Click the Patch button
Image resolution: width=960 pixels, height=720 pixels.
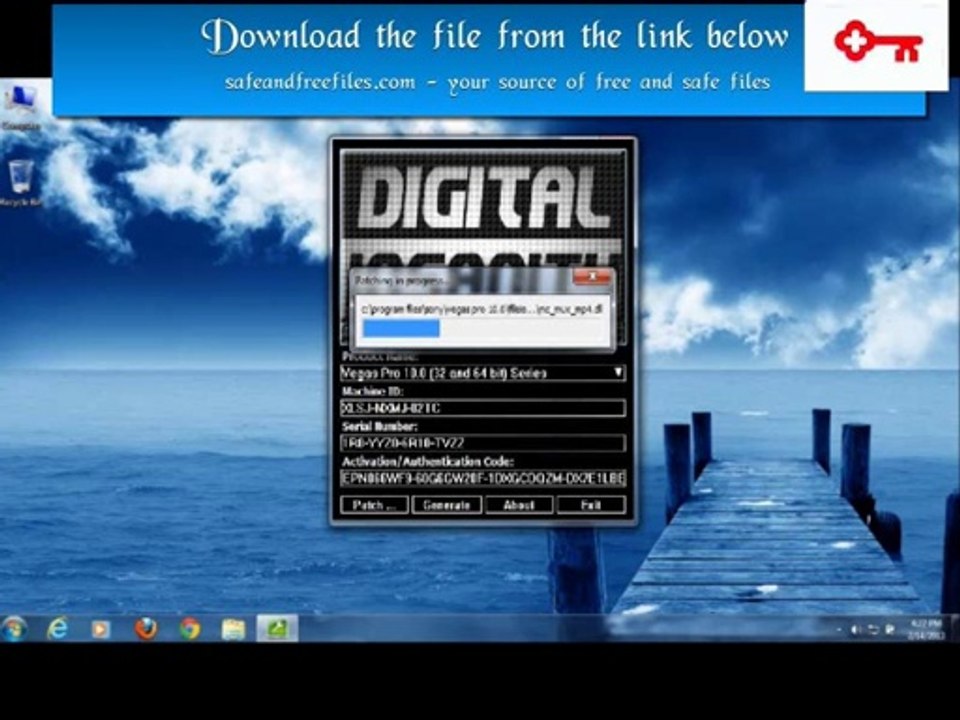coord(374,504)
